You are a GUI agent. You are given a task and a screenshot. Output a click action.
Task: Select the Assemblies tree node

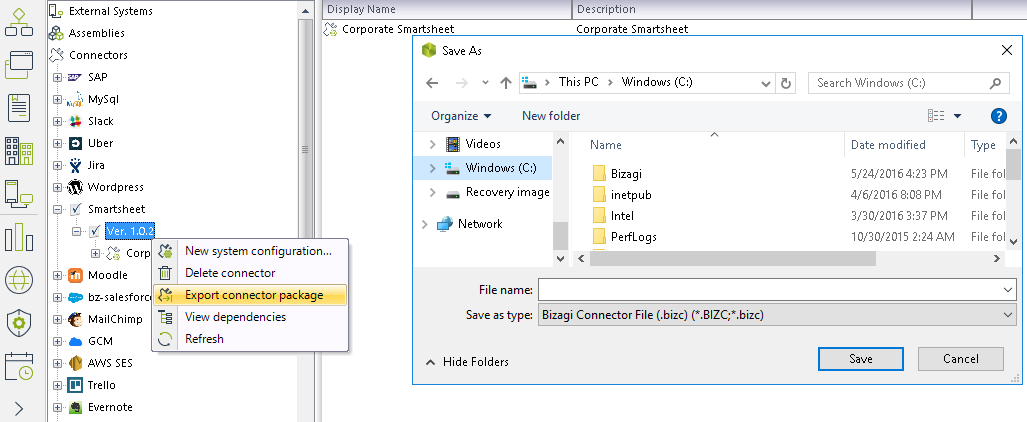(x=96, y=33)
